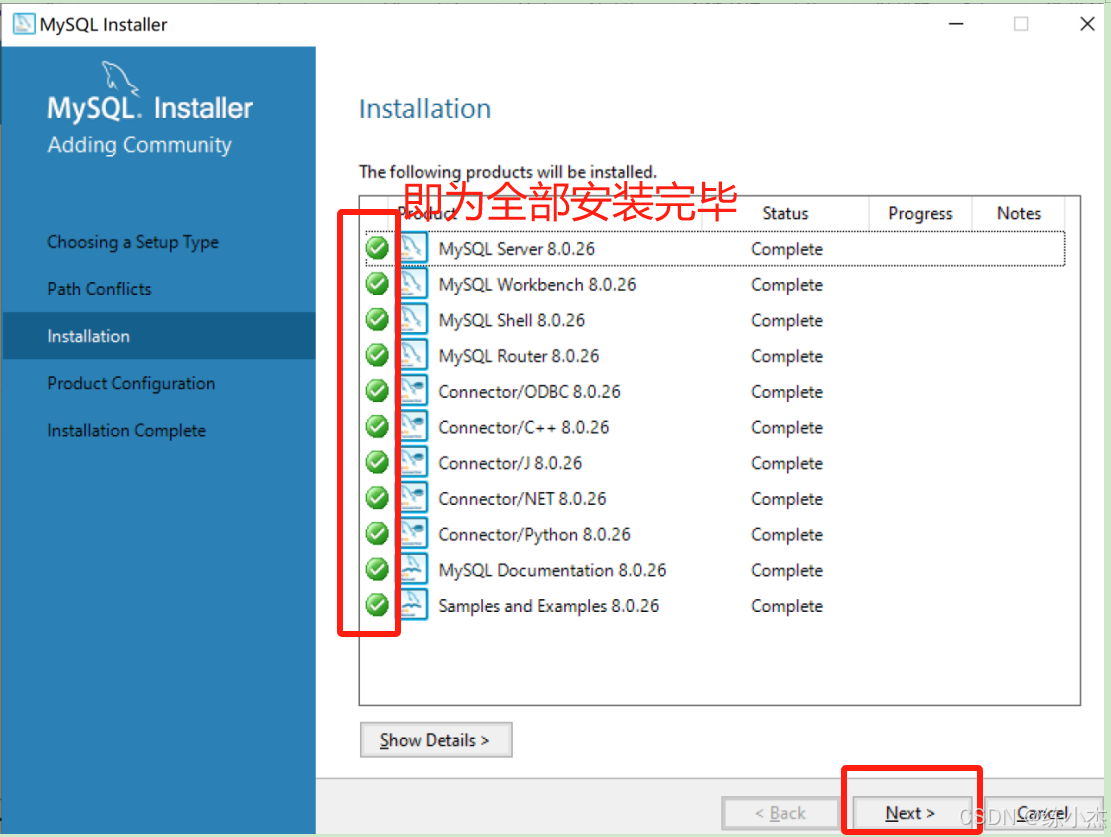Click the Status column header

click(785, 213)
